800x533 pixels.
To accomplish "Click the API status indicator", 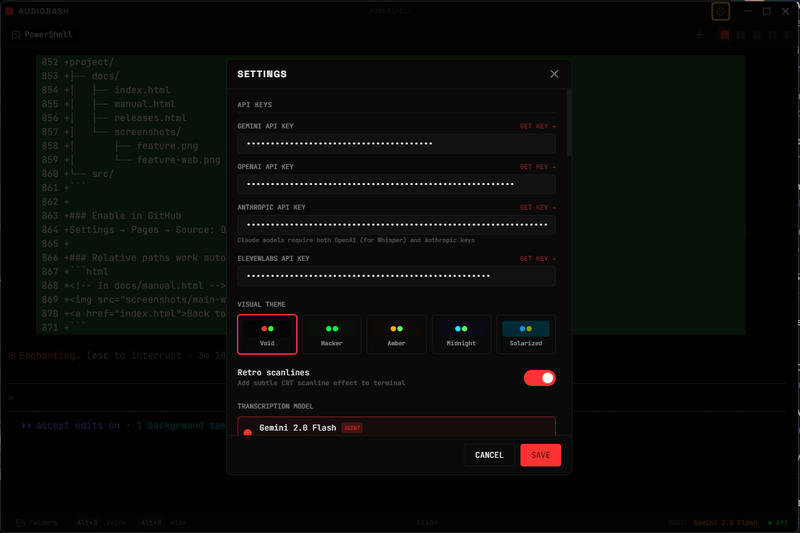I will tap(778, 523).
